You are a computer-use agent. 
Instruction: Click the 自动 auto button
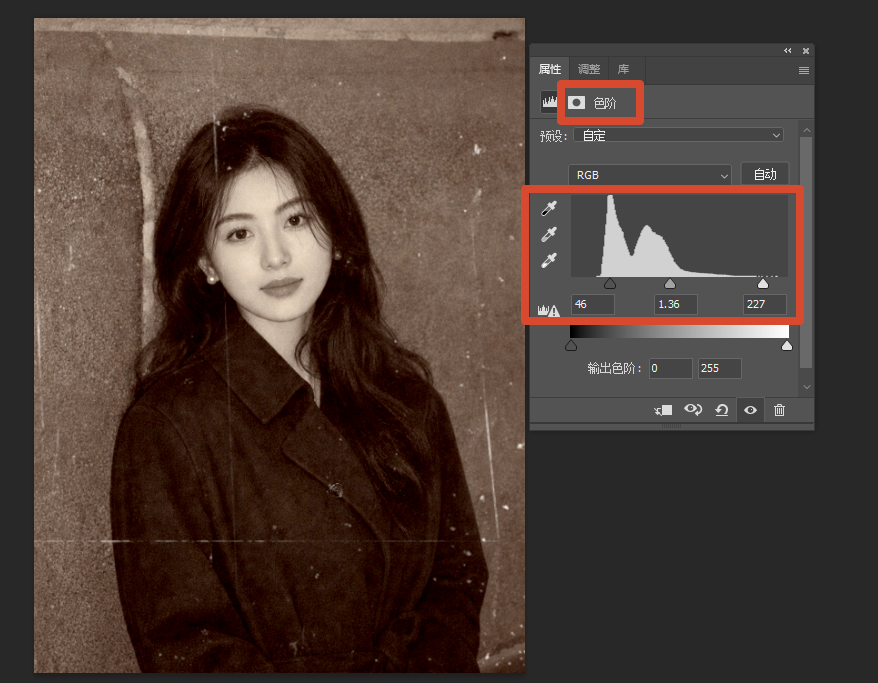[765, 174]
